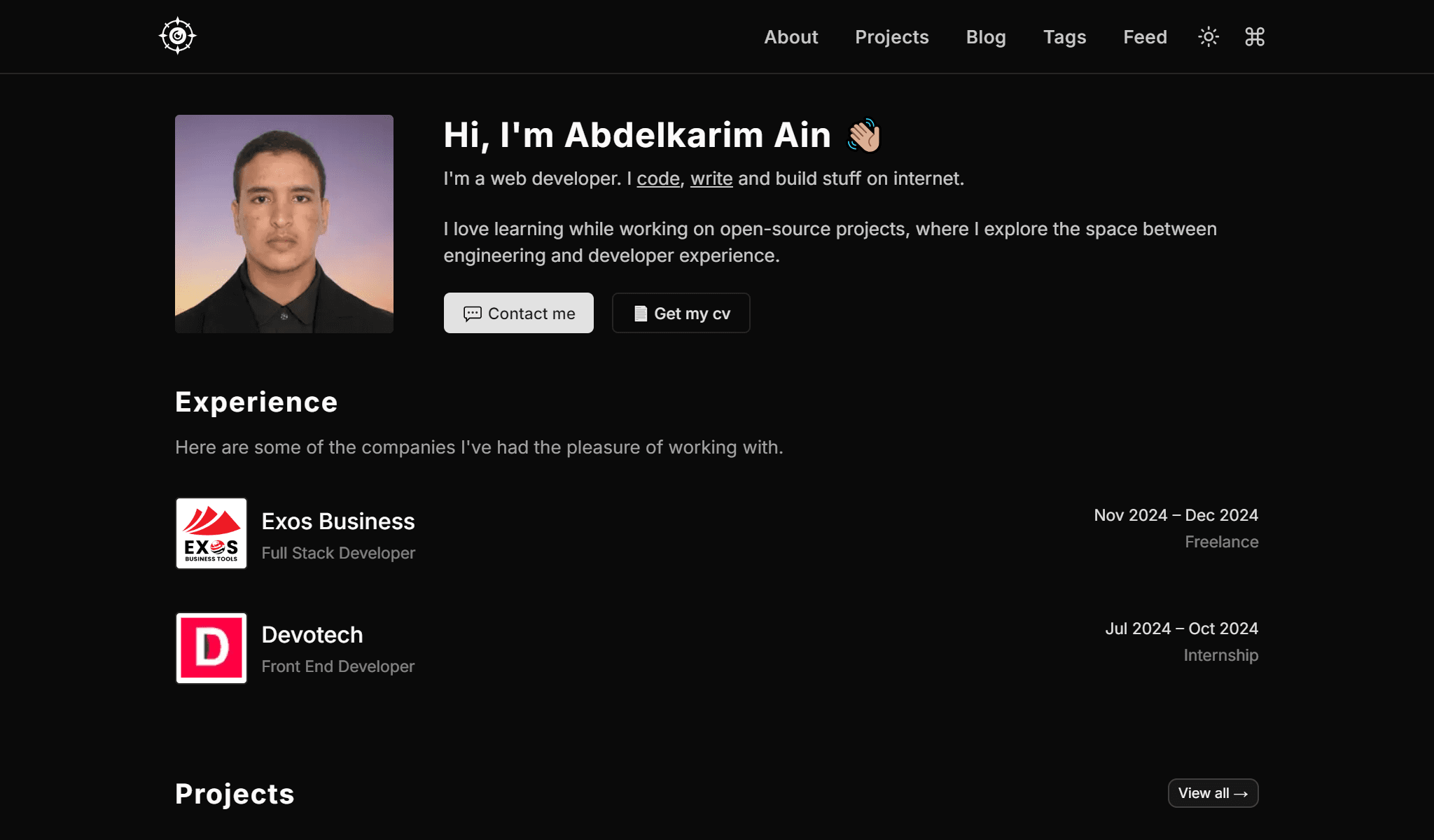Click the profile photo

coord(284,224)
